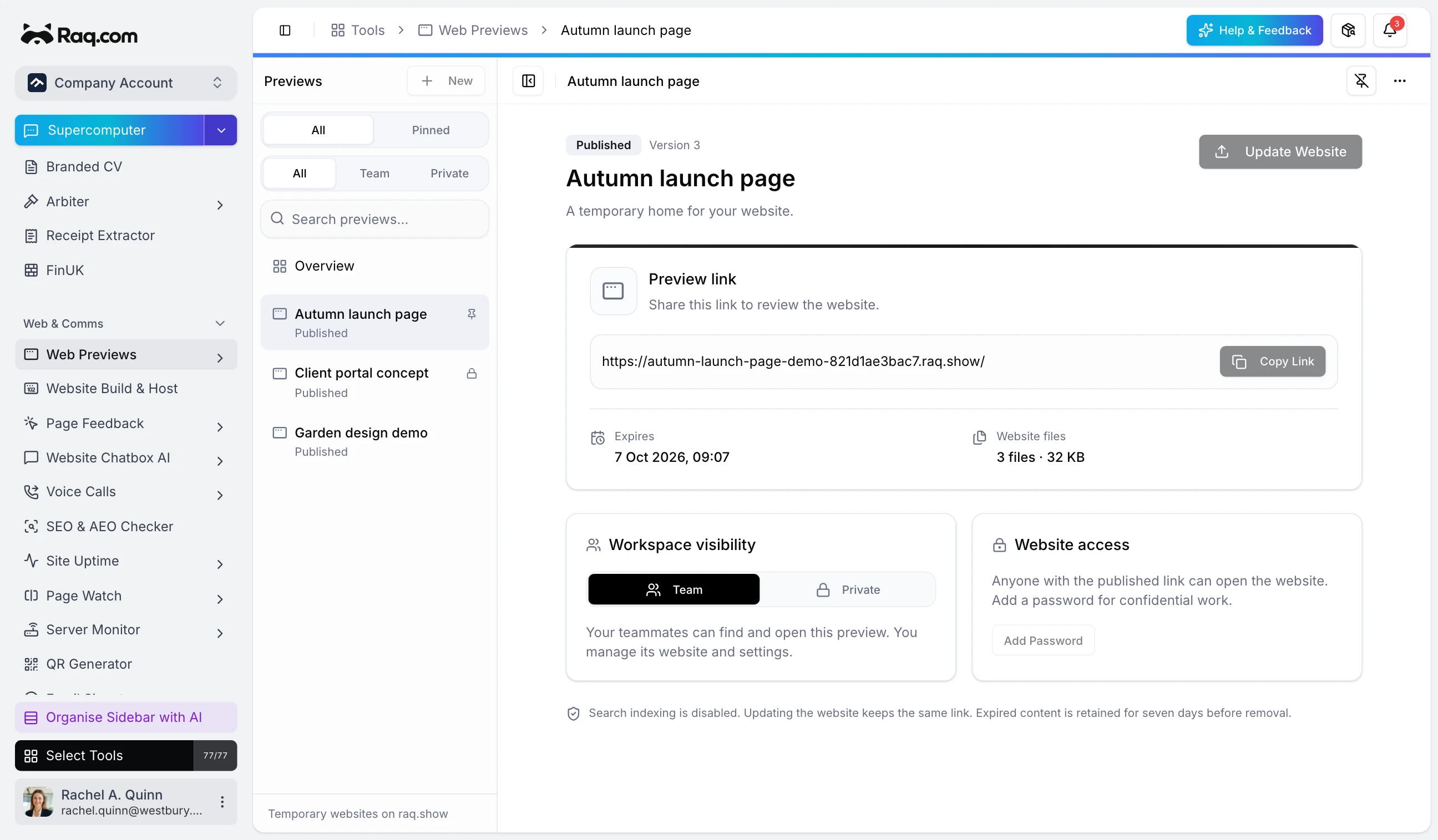1438x840 pixels.
Task: Go to Web Previews breadcrumb
Action: (x=473, y=30)
